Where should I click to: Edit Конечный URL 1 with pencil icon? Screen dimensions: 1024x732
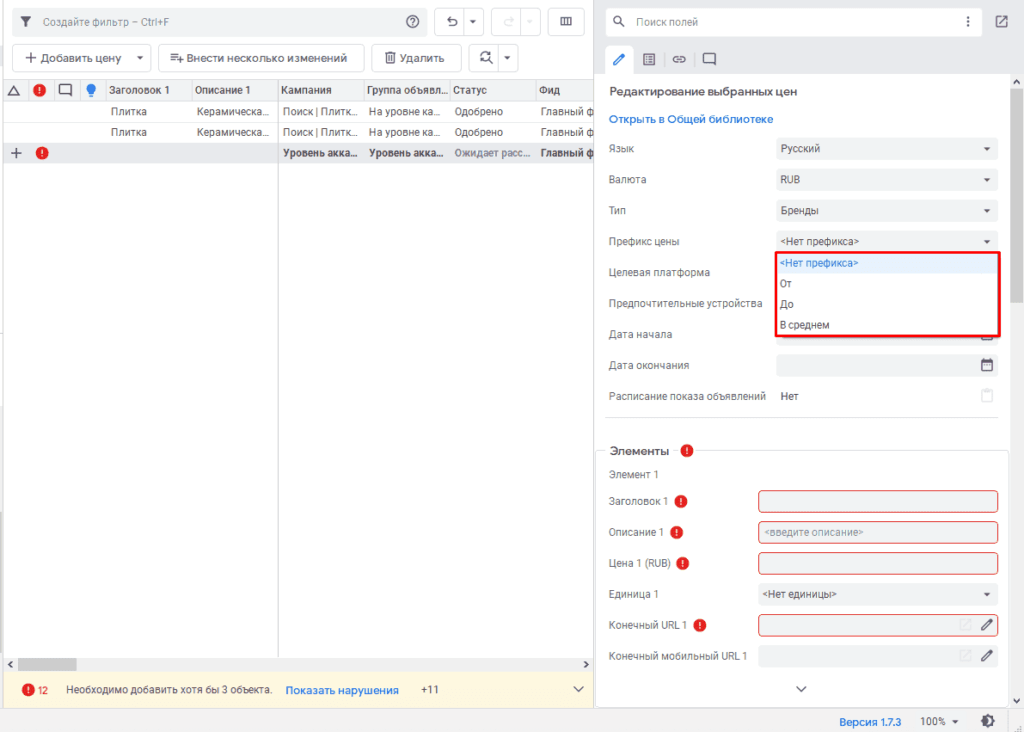tap(987, 625)
